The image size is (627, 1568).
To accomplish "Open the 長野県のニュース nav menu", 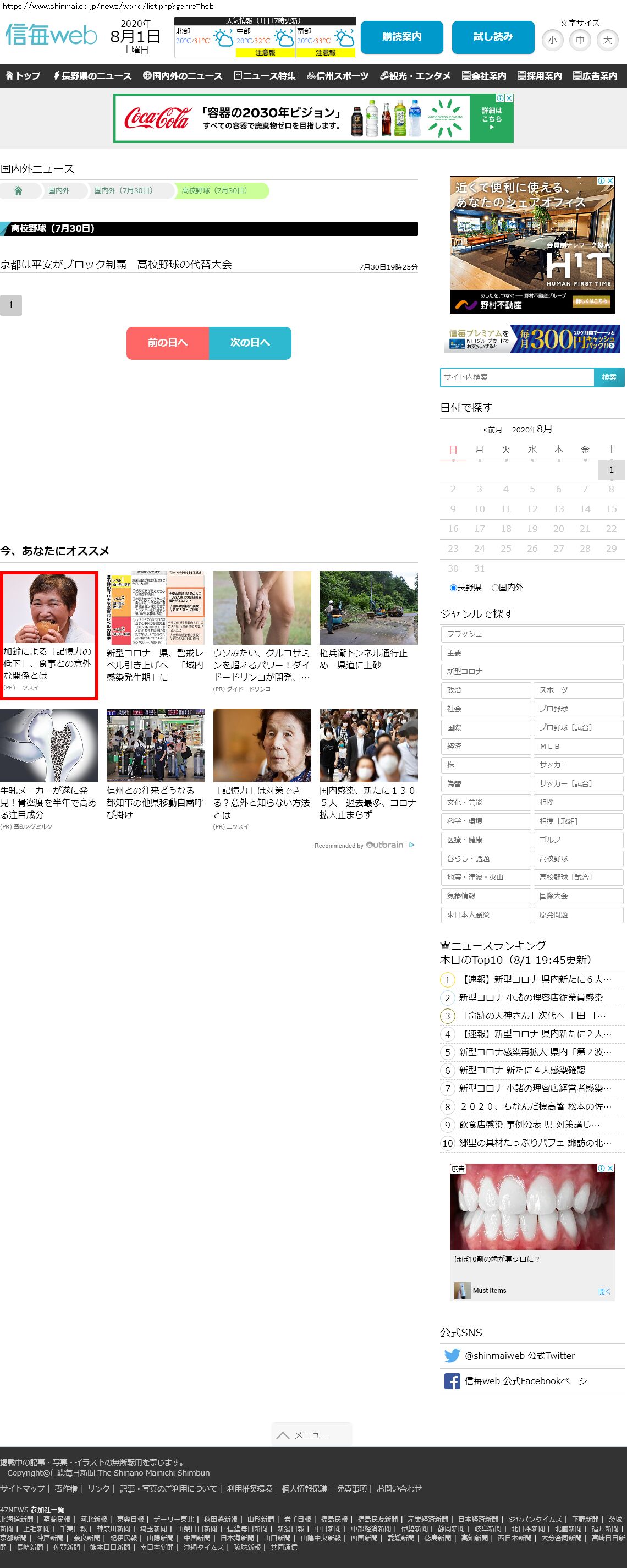I will [92, 76].
